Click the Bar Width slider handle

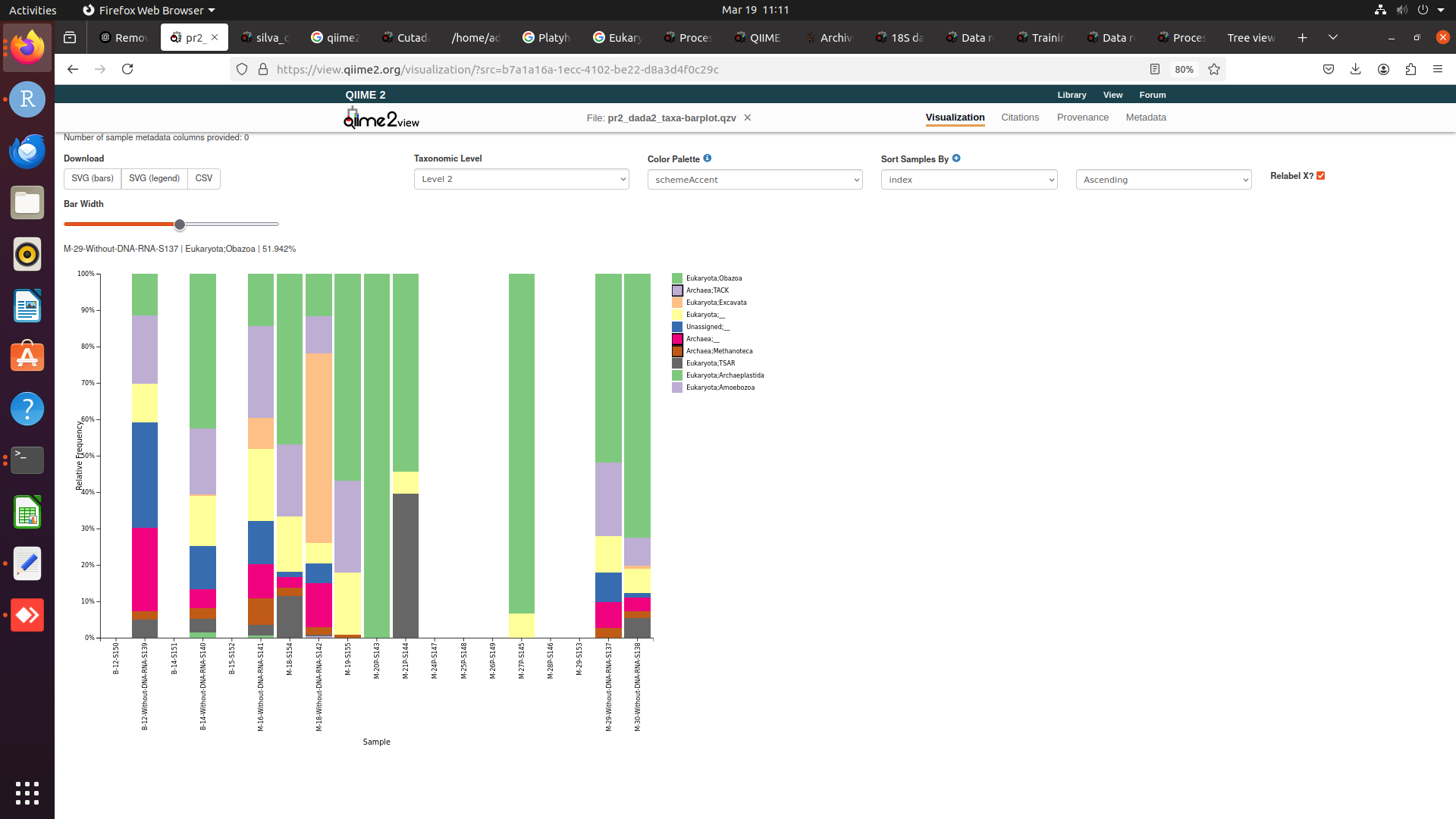(x=180, y=224)
